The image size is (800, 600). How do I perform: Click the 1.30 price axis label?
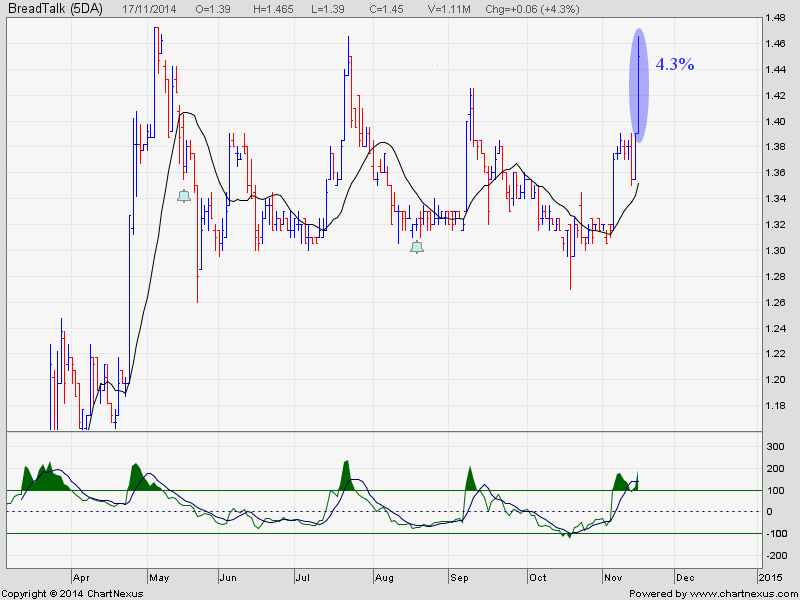[776, 251]
